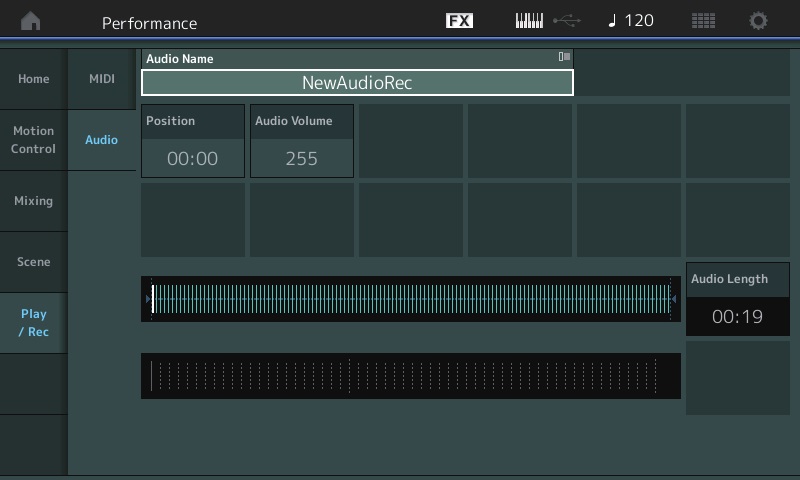
Task: Click the keyboard MIDI status icon
Action: (x=529, y=21)
